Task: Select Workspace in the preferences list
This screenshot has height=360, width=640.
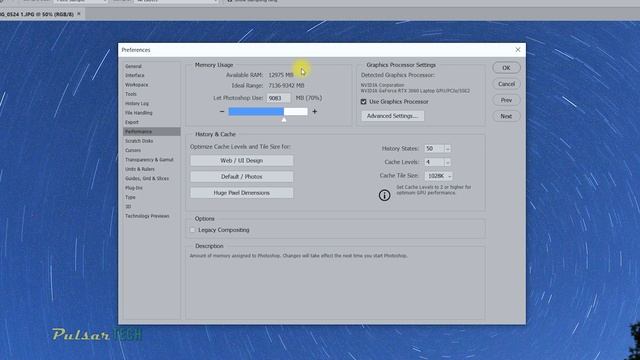Action: coord(137,85)
